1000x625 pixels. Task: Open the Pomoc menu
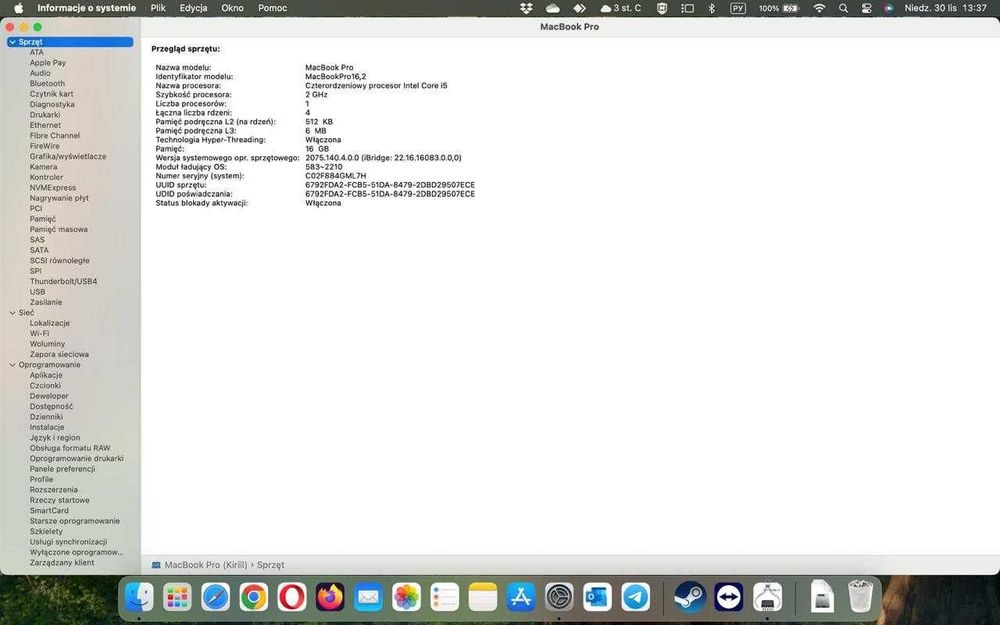tap(272, 8)
